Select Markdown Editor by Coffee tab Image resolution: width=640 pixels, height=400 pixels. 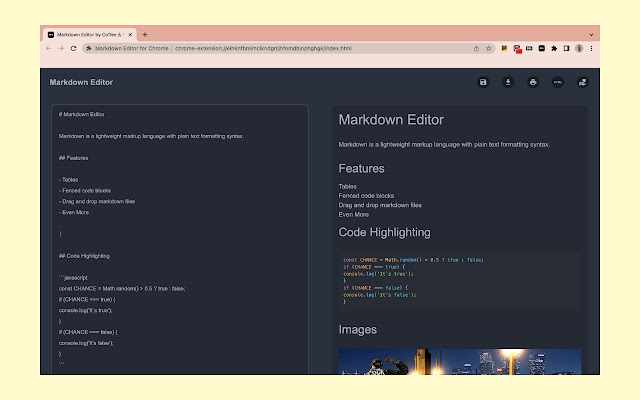(x=90, y=35)
